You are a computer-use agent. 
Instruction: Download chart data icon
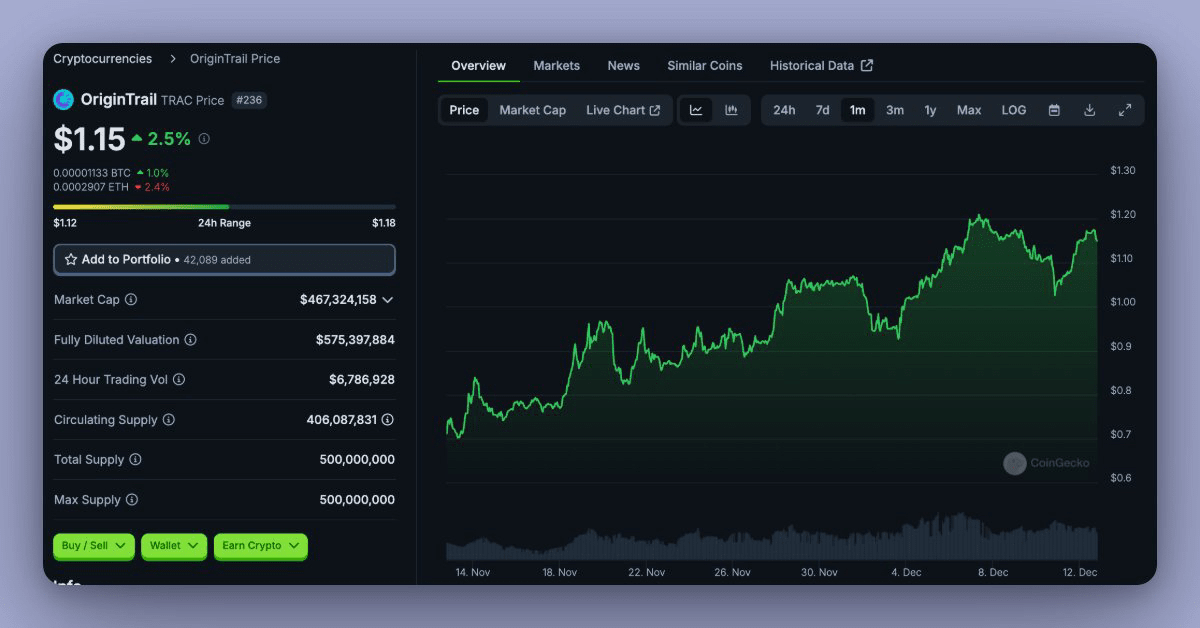point(1089,110)
